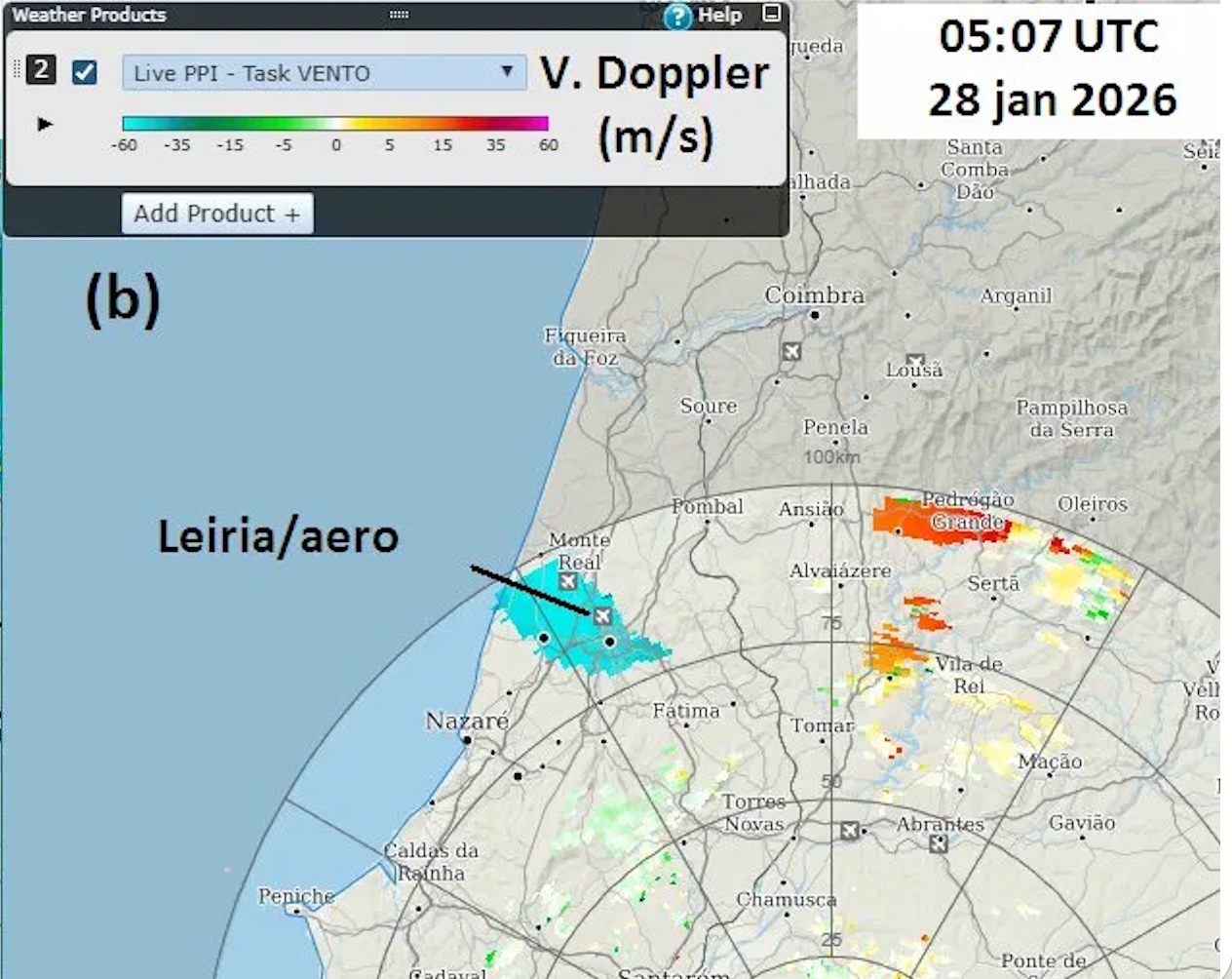Click the dropdown arrow in the product selector
The image size is (1232, 979).
pos(507,72)
